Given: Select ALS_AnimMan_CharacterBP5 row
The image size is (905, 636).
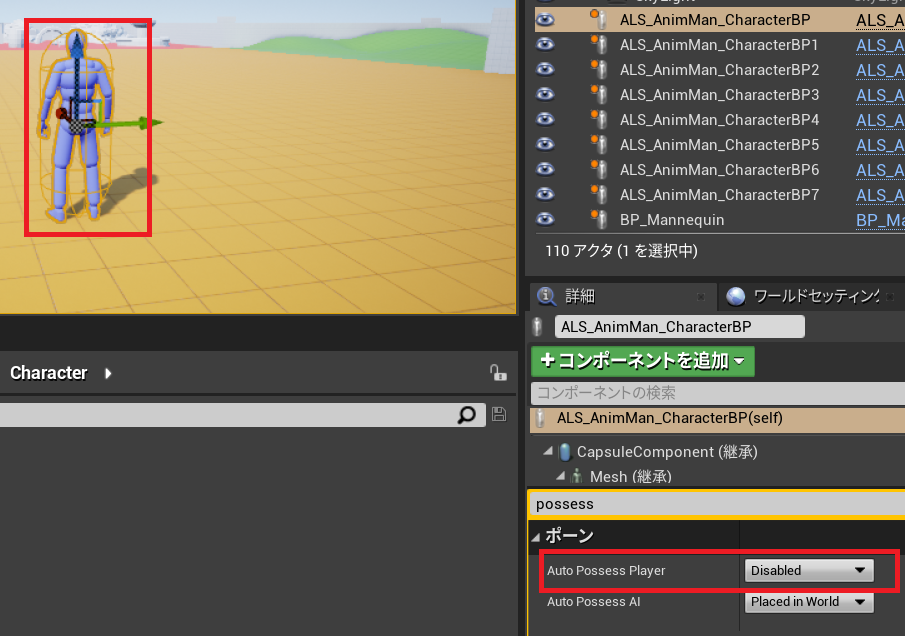Looking at the screenshot, I should pos(719,144).
